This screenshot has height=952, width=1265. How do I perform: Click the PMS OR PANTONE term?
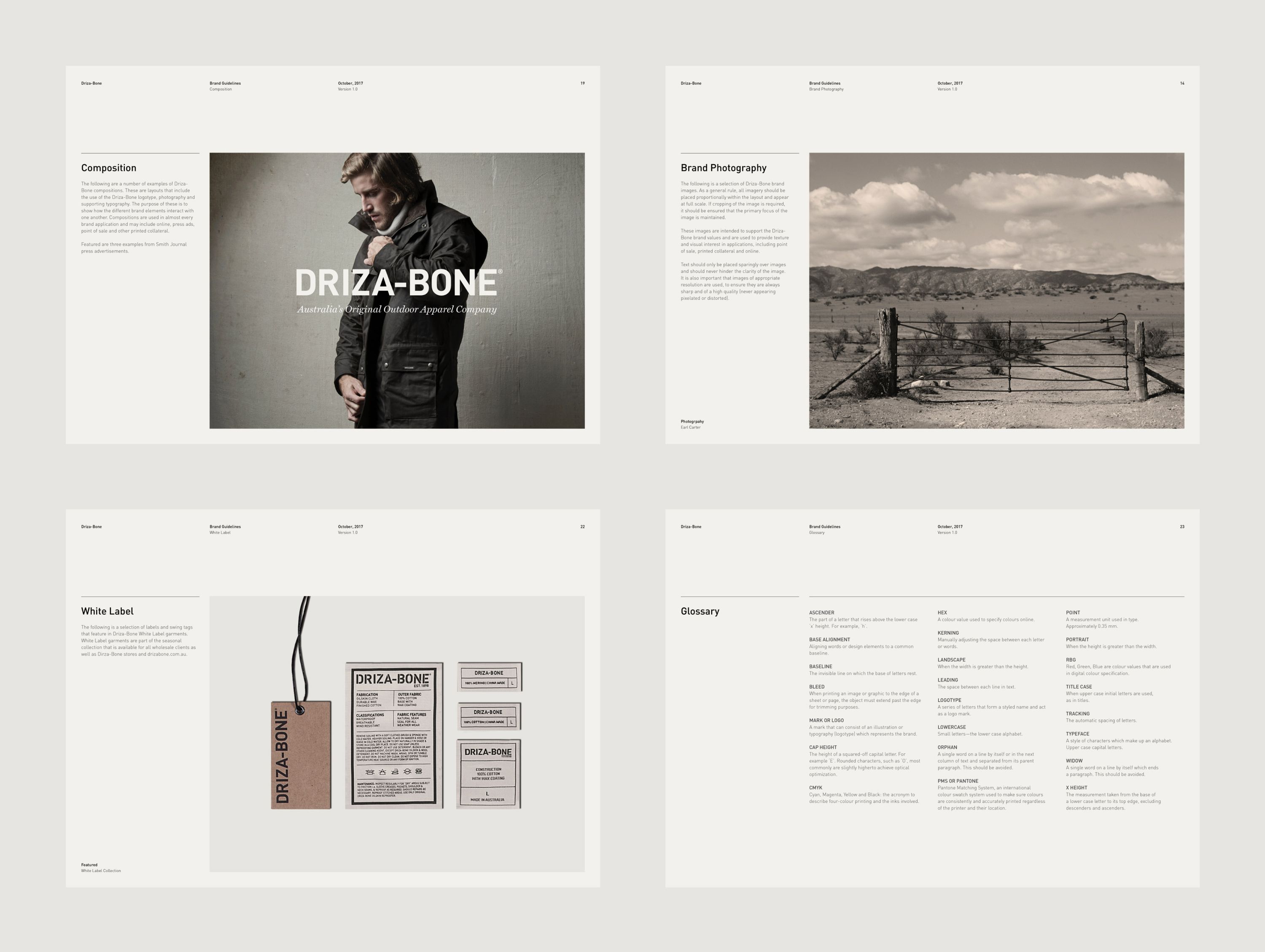(x=957, y=781)
